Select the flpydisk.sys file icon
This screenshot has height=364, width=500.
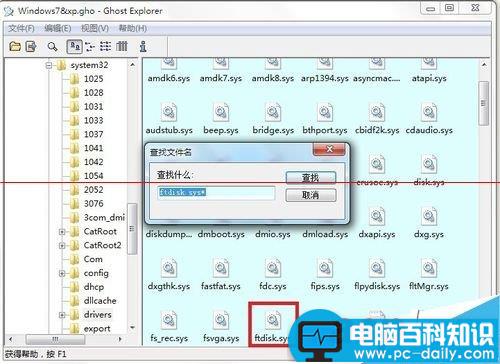point(377,268)
